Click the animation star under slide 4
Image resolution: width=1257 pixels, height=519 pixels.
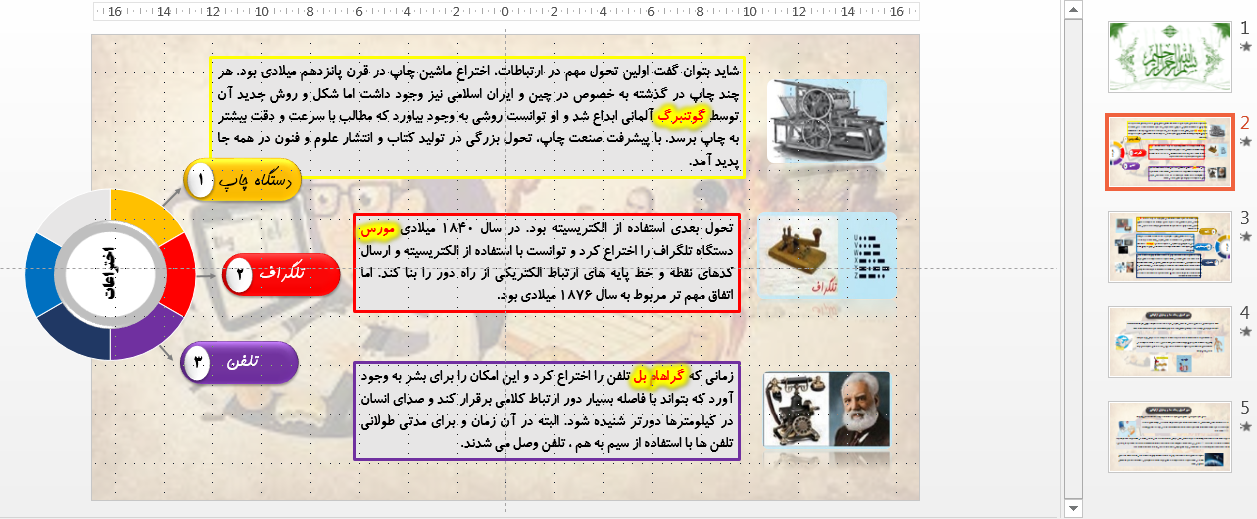pyautogui.click(x=1245, y=332)
